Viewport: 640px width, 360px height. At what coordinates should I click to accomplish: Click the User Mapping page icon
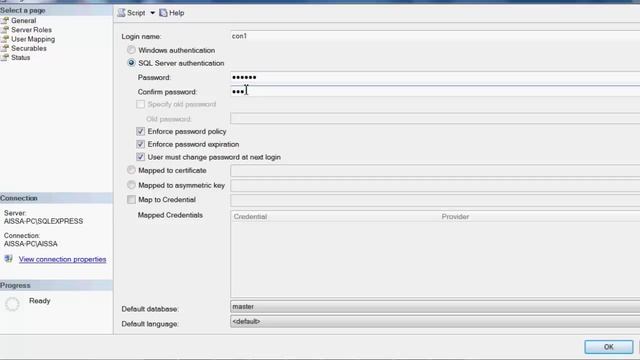click(x=5, y=39)
